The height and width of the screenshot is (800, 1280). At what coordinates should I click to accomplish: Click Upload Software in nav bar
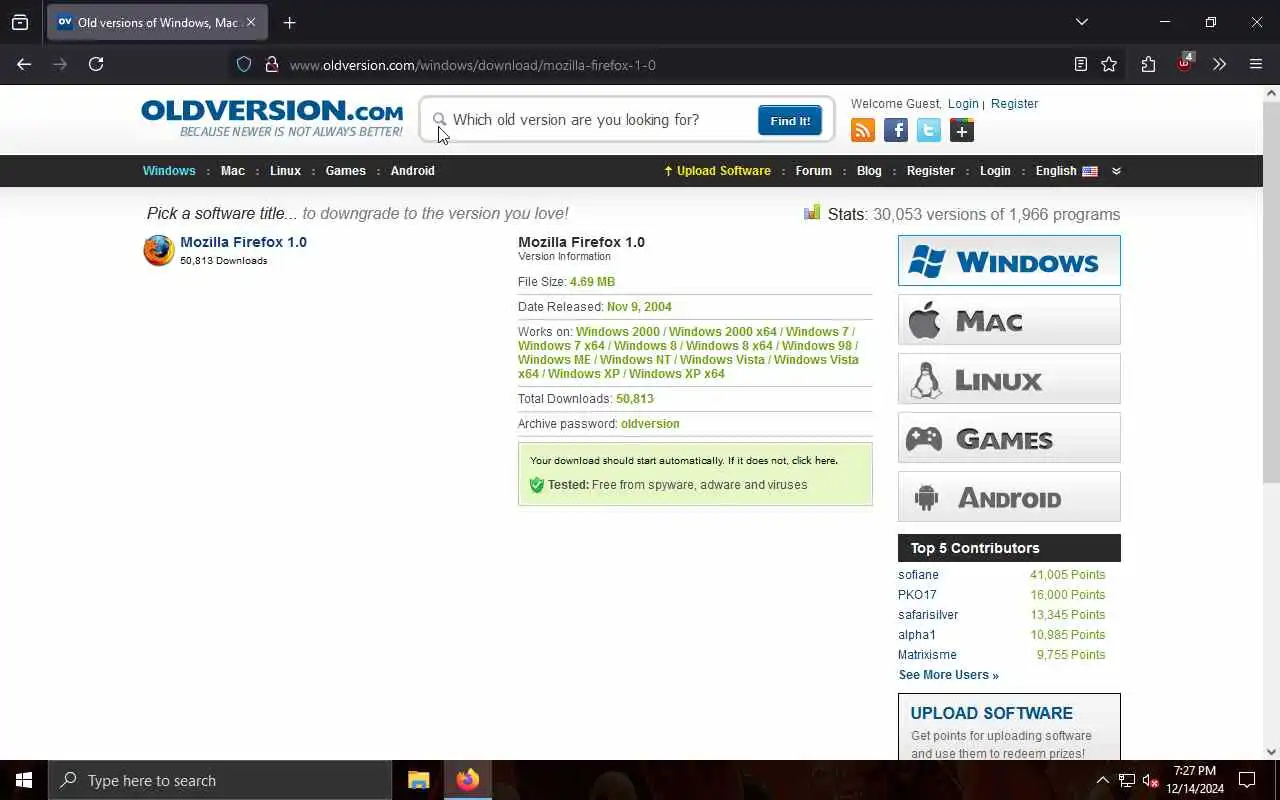[717, 171]
